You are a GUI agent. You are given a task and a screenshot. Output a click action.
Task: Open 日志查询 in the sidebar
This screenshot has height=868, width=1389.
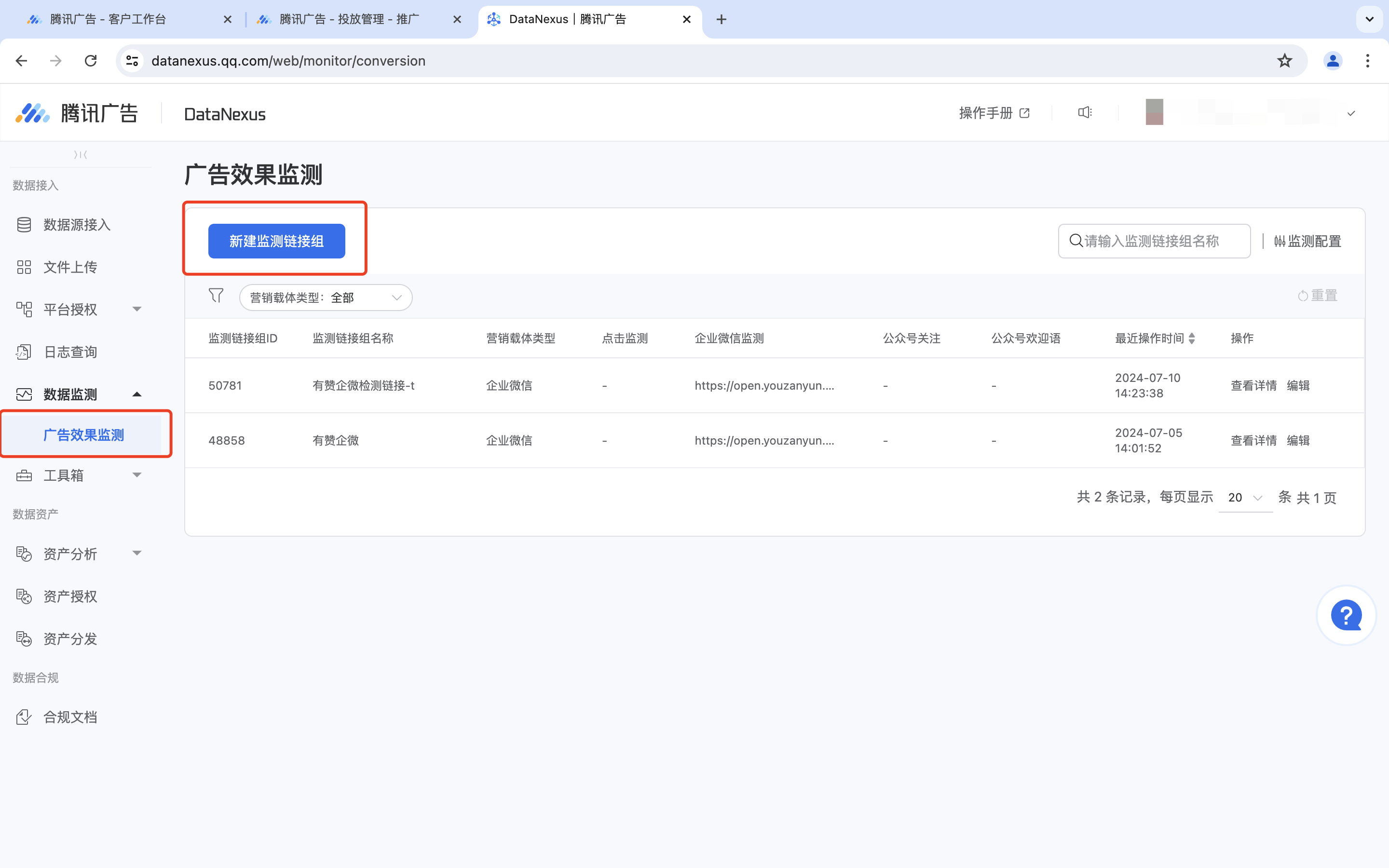(70, 352)
